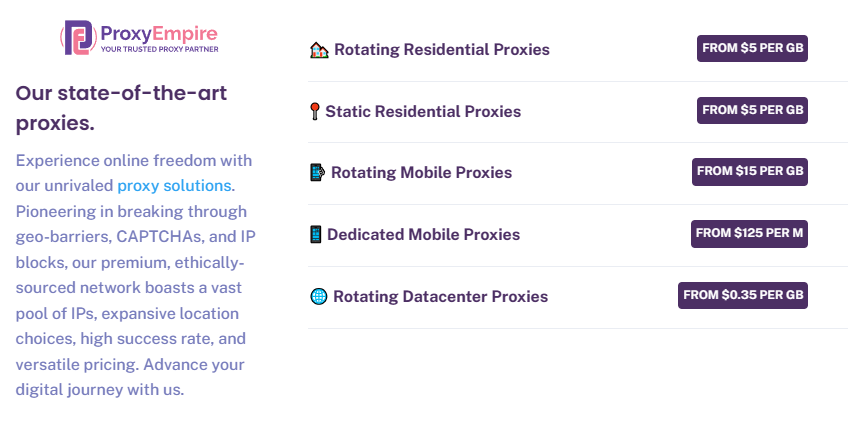The image size is (866, 421).
Task: Click the FROM $15 PER GB button
Action: coord(750,171)
